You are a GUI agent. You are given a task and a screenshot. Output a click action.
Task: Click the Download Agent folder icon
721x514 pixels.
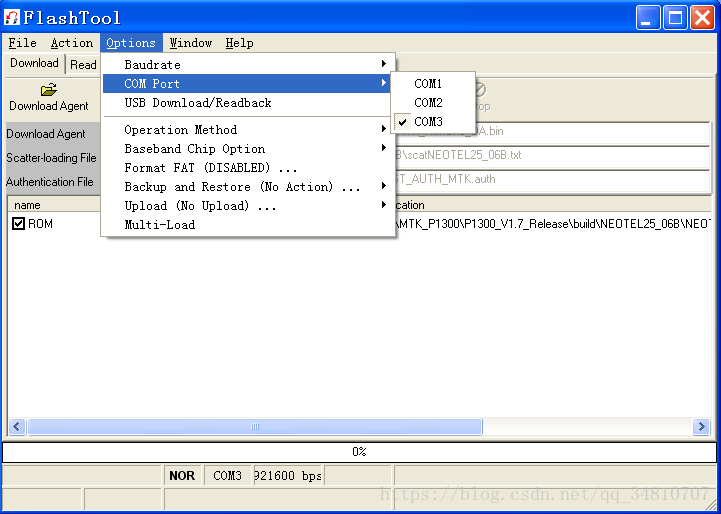point(49,89)
